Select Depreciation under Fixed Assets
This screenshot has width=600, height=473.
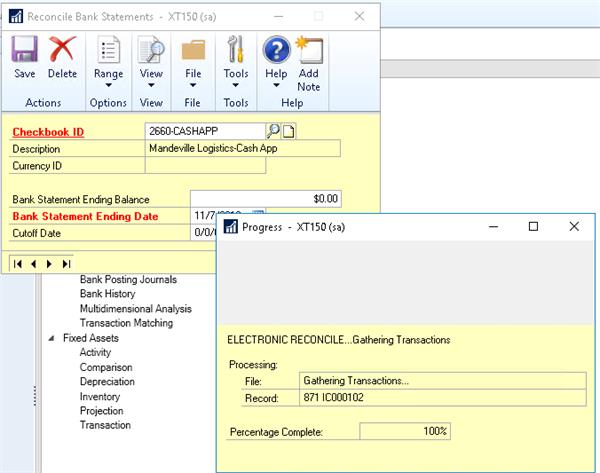[x=107, y=382]
